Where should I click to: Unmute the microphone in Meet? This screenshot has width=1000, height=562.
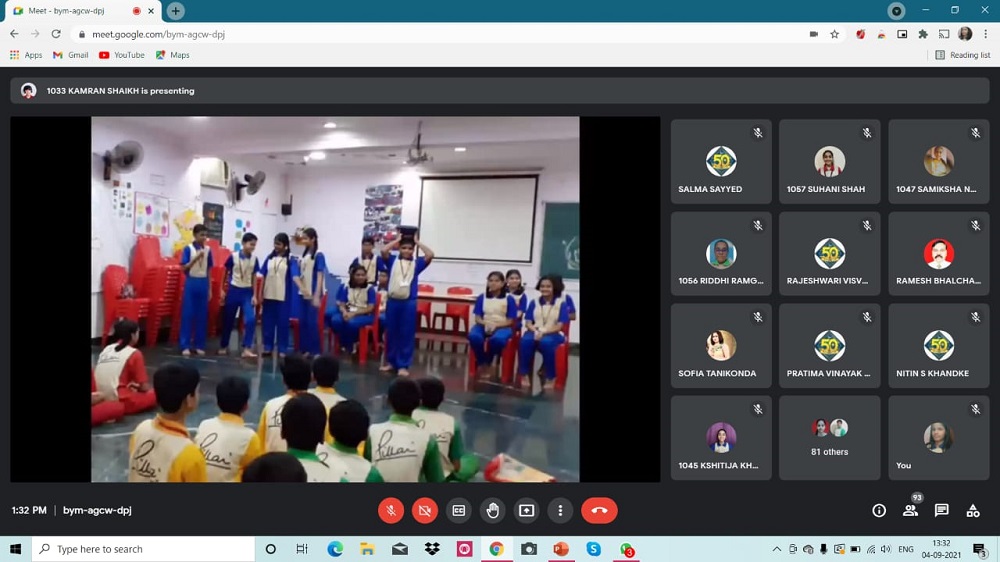pyautogui.click(x=391, y=510)
